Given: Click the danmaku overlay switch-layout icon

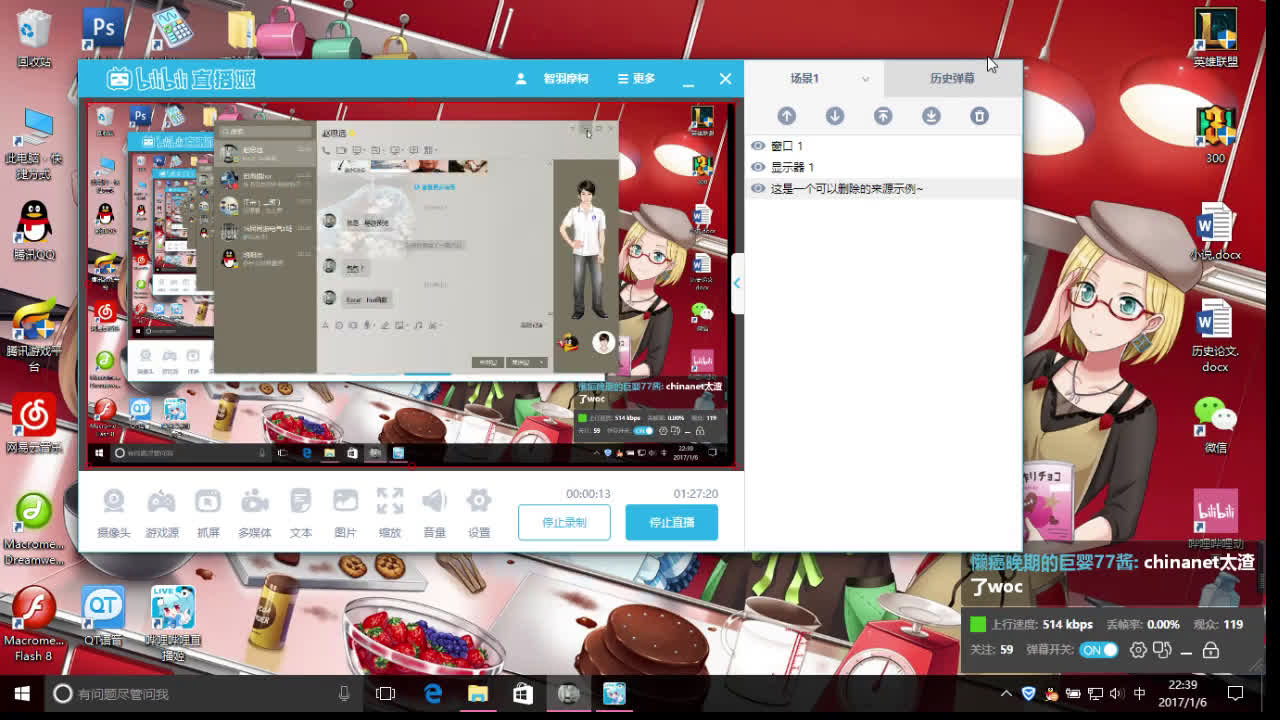Looking at the screenshot, I should coord(1162,650).
